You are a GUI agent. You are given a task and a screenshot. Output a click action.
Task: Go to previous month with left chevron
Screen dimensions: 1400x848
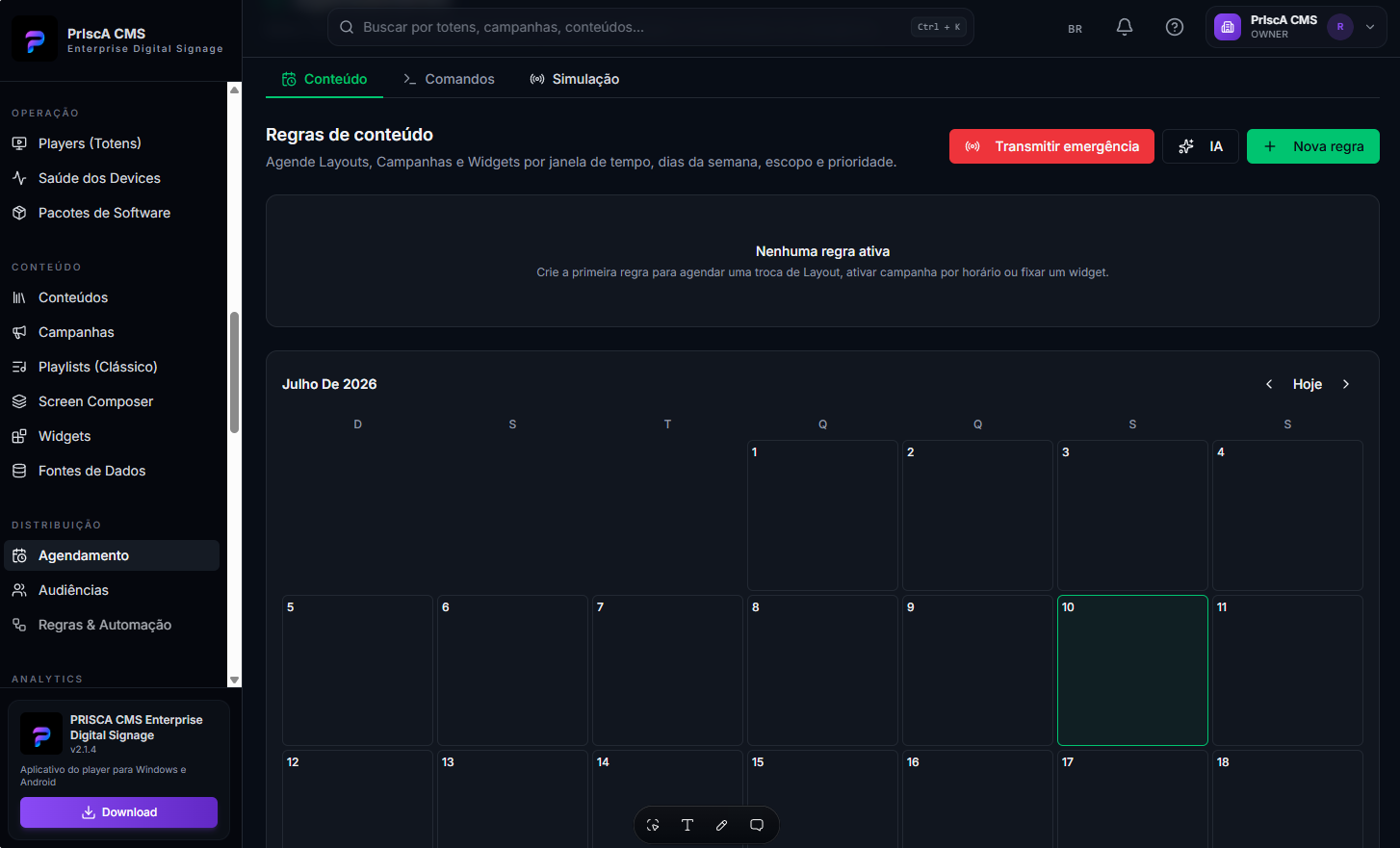click(x=1269, y=384)
